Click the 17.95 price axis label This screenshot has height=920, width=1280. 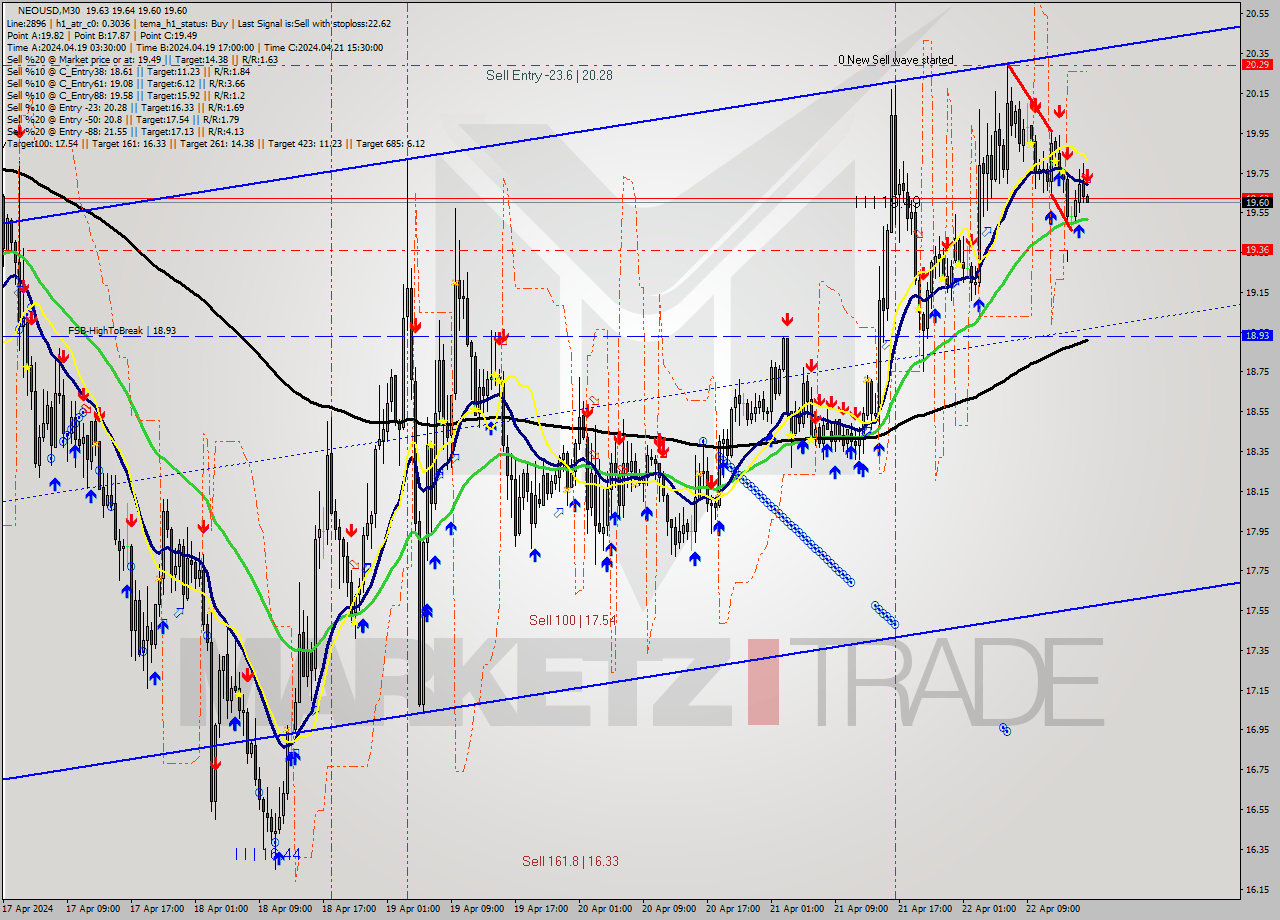click(1257, 531)
